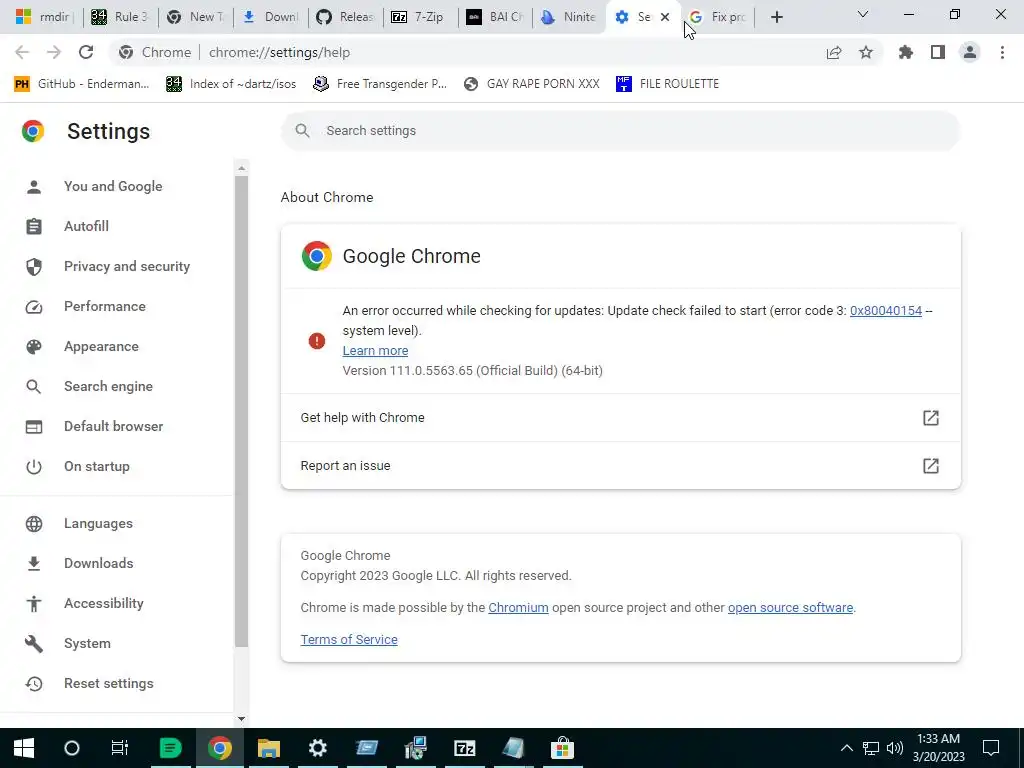This screenshot has width=1024, height=768.
Task: Switch to the 7-Zip tab
Action: 421,17
